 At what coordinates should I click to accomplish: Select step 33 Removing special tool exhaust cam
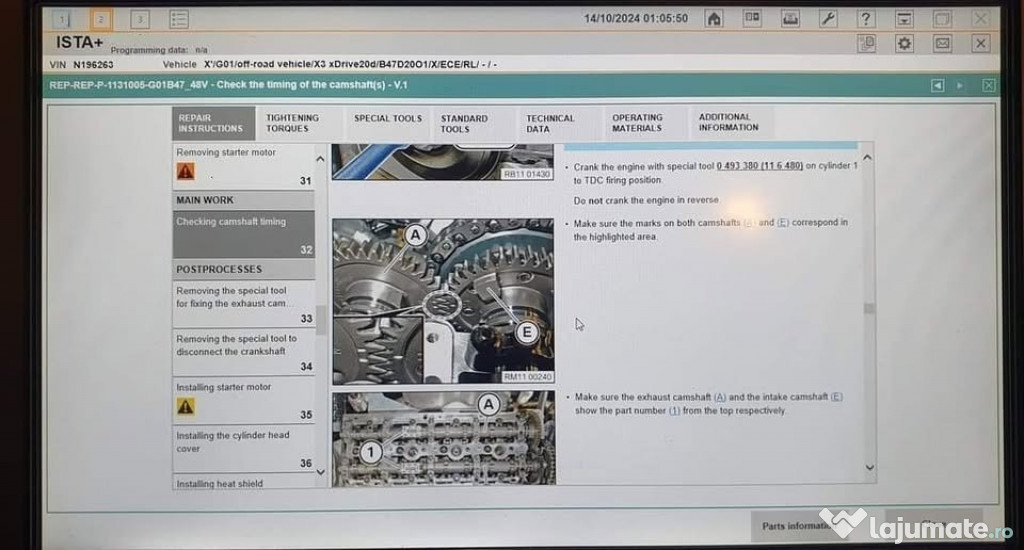click(x=243, y=304)
